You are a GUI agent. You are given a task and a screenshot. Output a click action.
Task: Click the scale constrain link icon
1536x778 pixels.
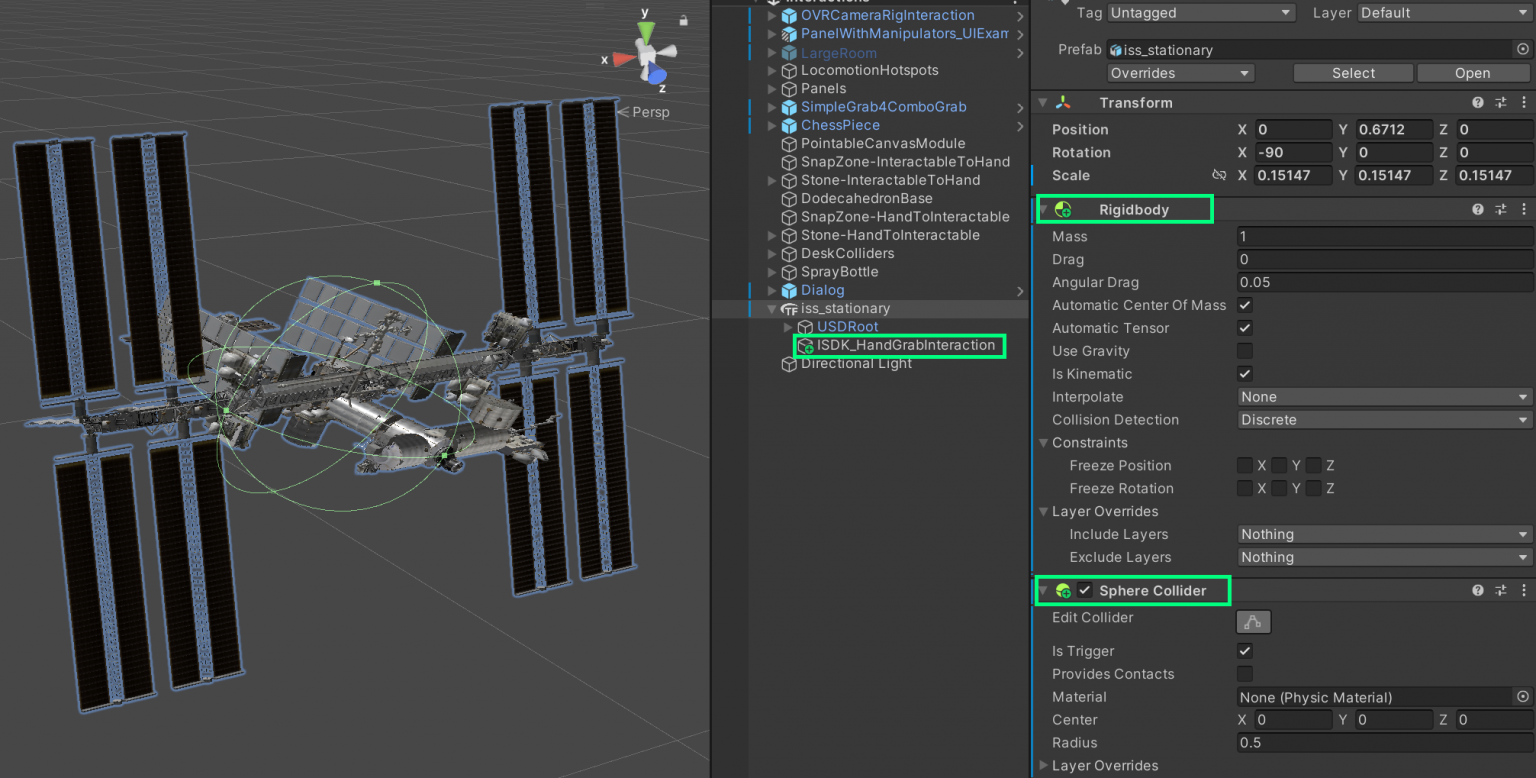[1220, 175]
